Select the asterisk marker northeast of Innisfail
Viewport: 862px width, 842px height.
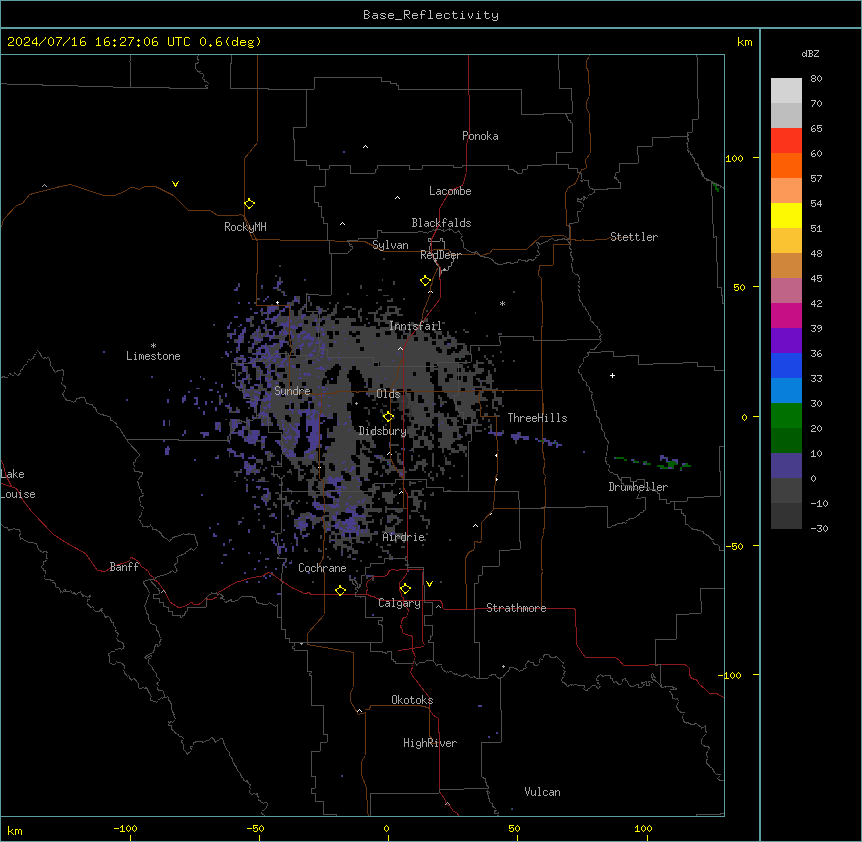[x=502, y=303]
